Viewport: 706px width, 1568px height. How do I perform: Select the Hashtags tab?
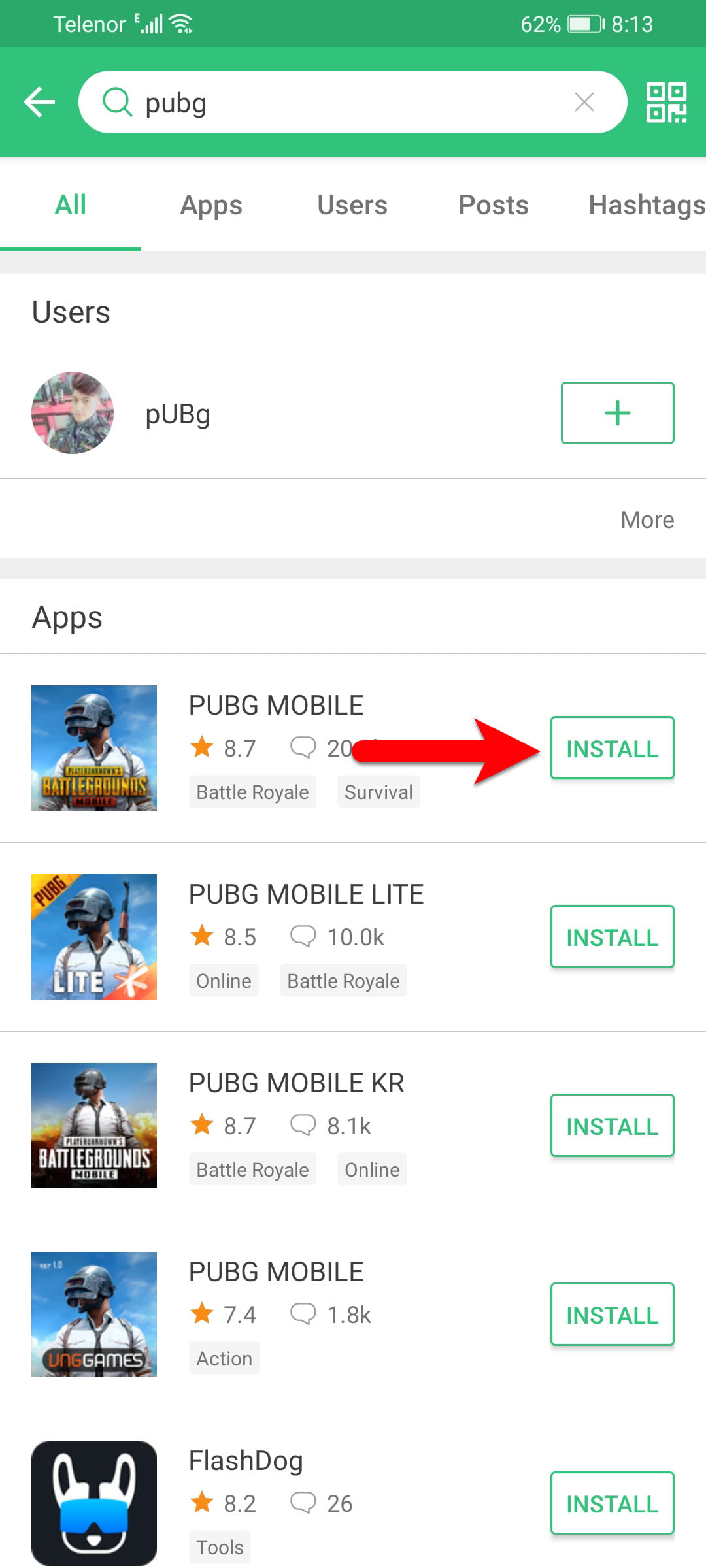point(647,205)
